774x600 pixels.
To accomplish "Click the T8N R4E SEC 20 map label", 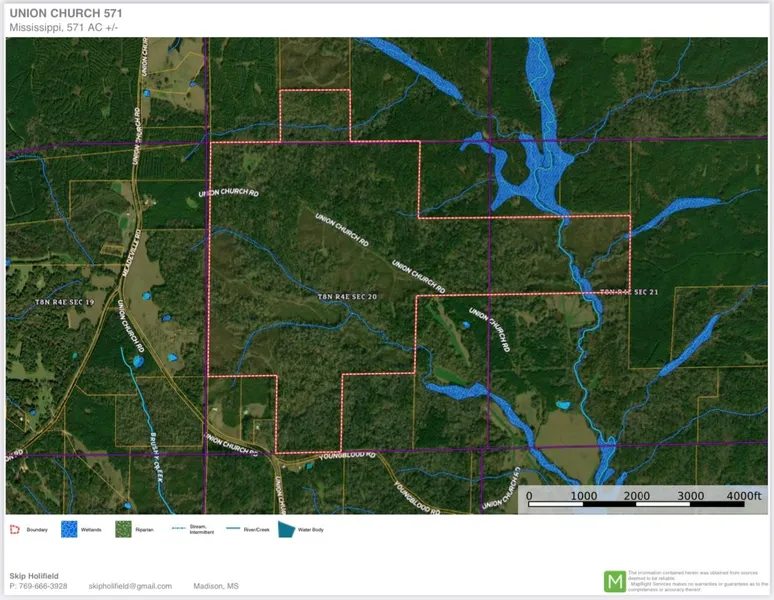I will tap(347, 297).
